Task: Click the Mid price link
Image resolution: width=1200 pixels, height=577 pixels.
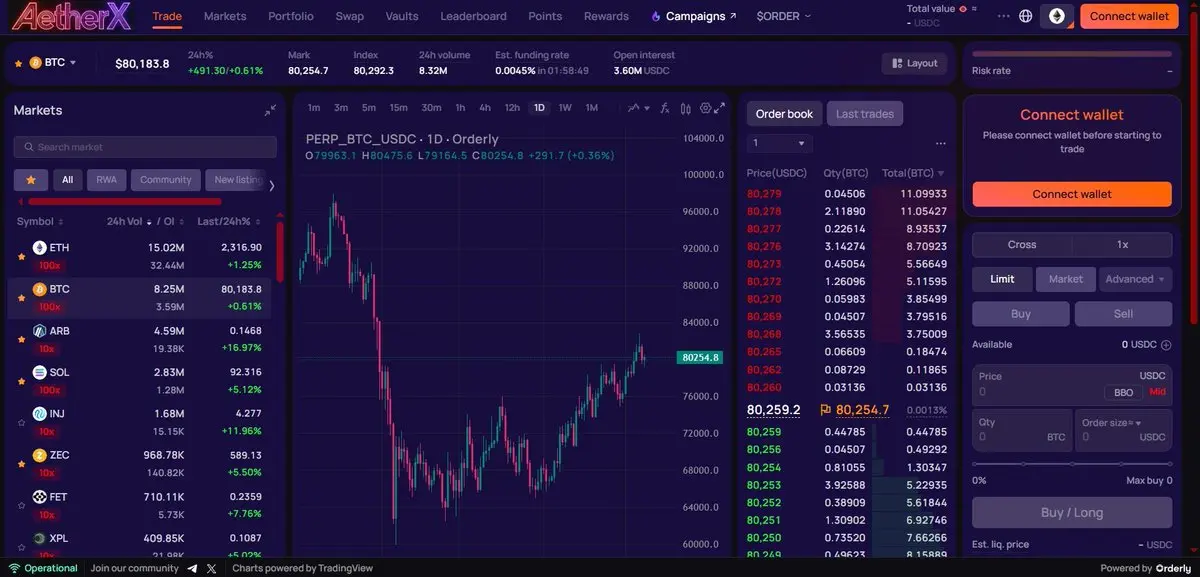Action: [1157, 392]
